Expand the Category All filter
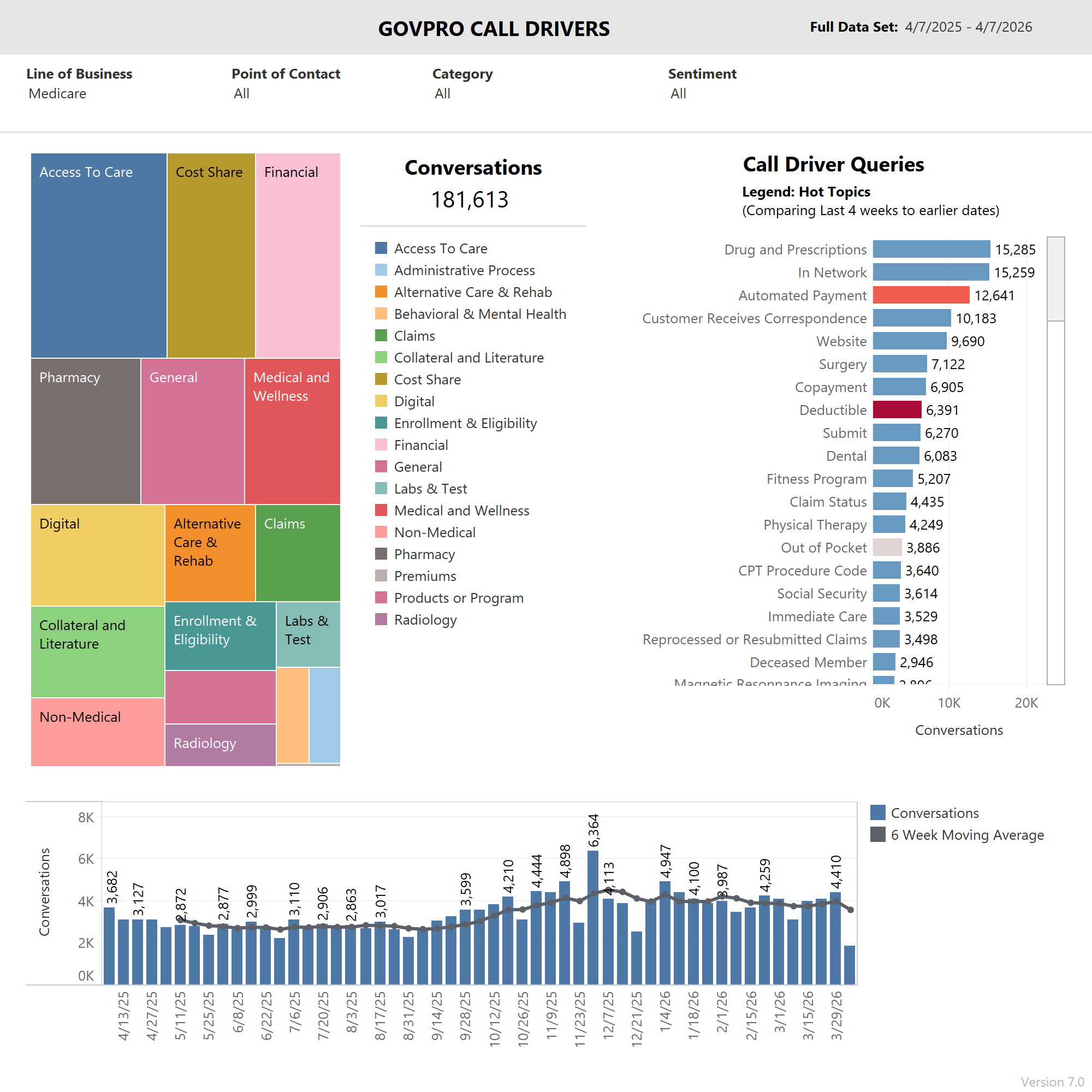Viewport: 1092px width, 1092px height. 443,94
